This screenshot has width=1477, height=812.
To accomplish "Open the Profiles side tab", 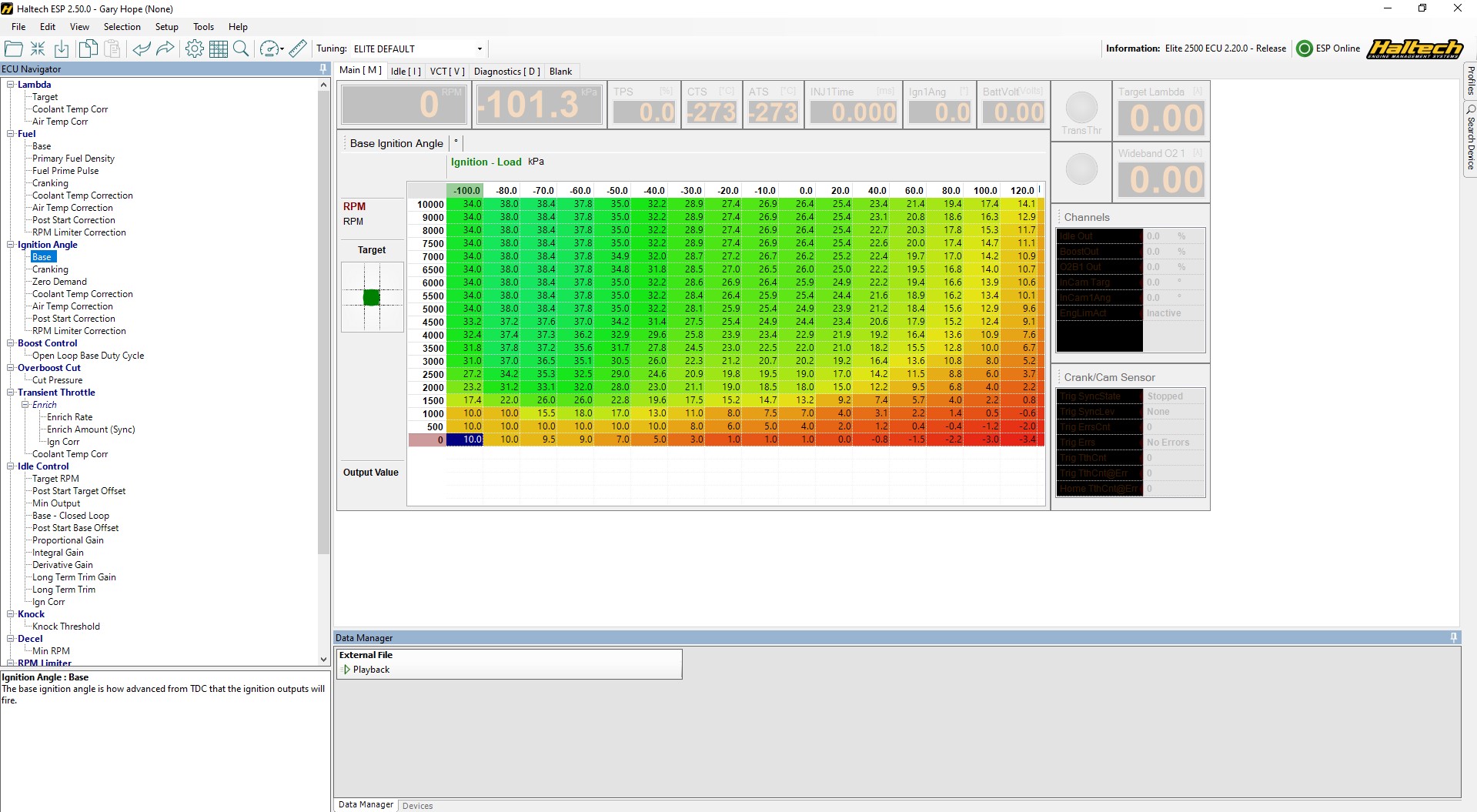I will pyautogui.click(x=1470, y=80).
